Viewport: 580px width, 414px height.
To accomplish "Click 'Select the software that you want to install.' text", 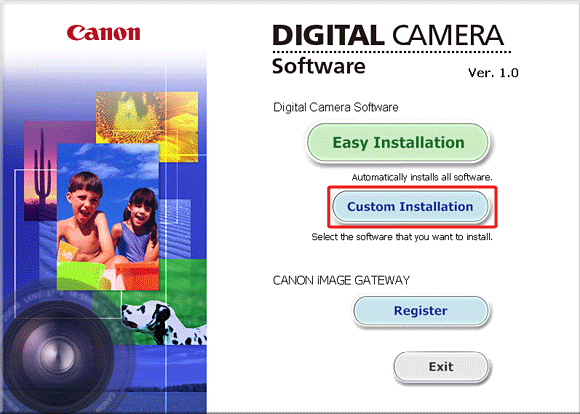I will [402, 237].
